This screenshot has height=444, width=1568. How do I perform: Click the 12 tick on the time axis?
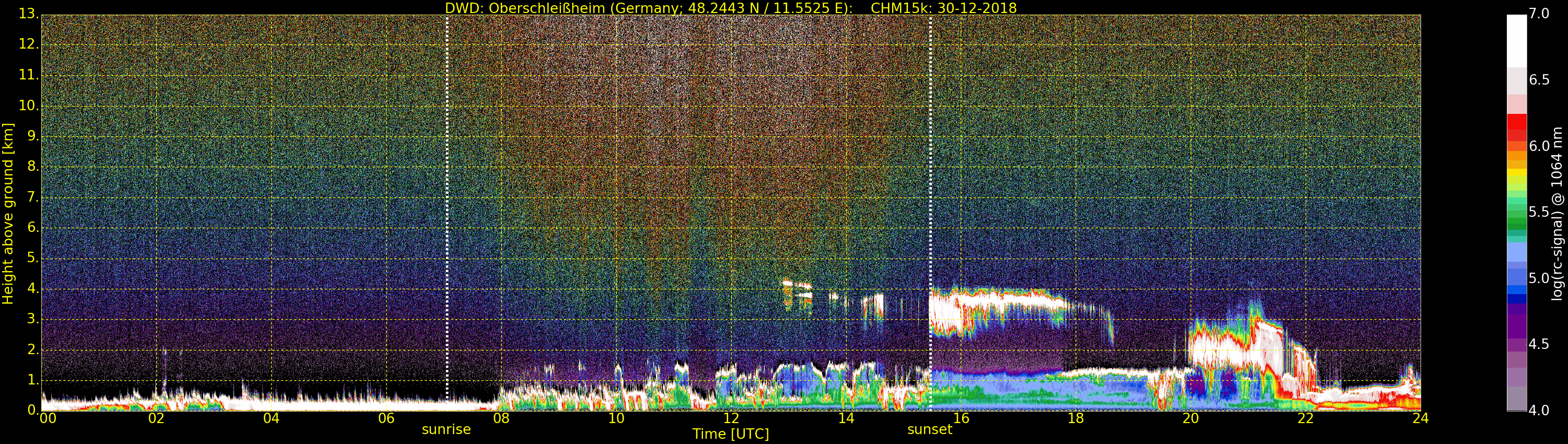[731, 418]
